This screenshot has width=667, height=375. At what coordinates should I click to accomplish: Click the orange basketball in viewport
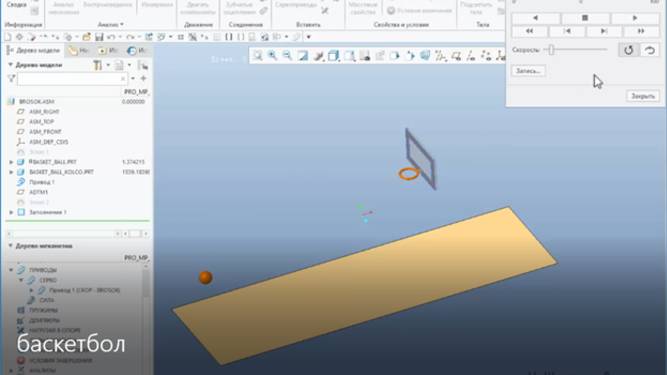205,277
